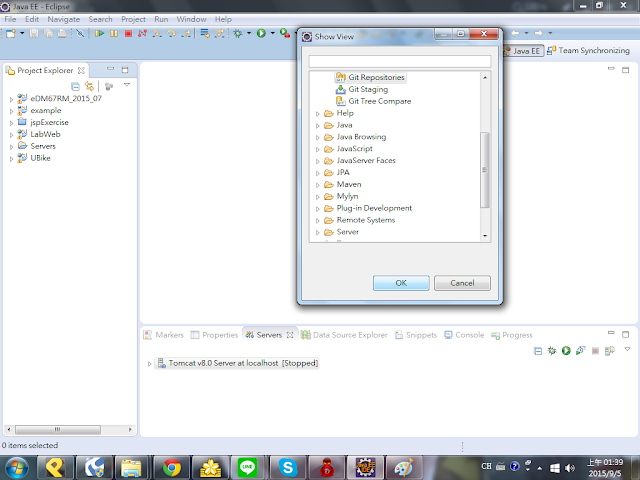640x480 pixels.
Task: Click the Show View filter text field
Action: coord(400,61)
